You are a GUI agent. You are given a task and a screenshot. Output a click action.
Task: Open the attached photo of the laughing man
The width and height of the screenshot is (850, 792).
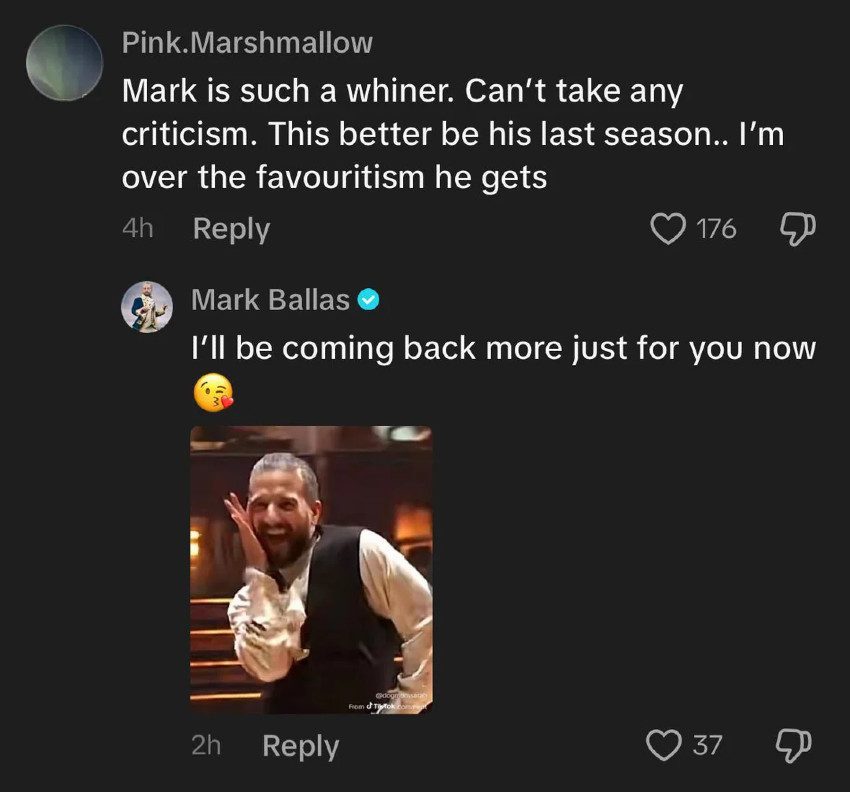[x=311, y=569]
